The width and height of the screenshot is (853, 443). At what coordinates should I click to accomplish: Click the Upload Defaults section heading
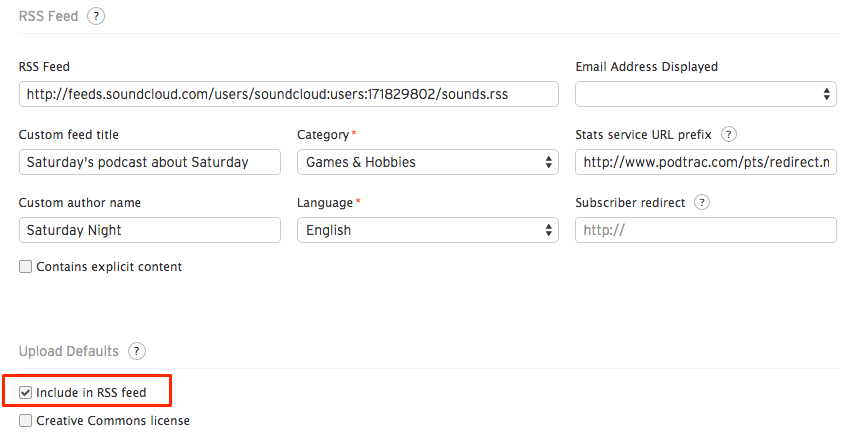69,351
